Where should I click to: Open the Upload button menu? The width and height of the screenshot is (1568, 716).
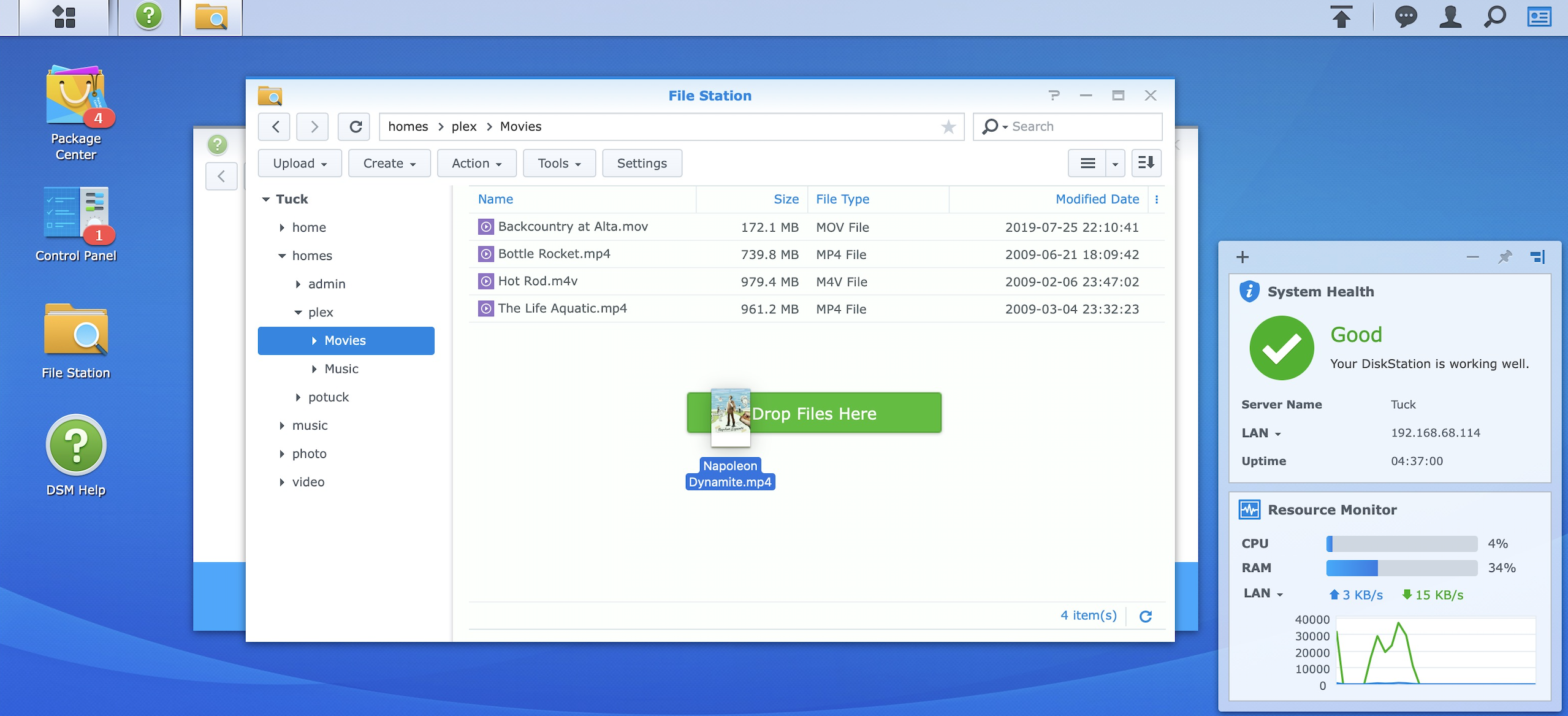(299, 163)
